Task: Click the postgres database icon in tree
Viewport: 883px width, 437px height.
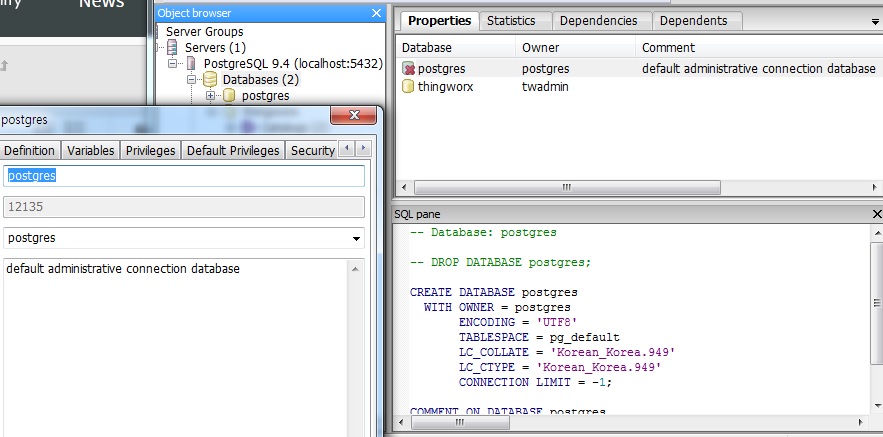Action: [x=229, y=96]
